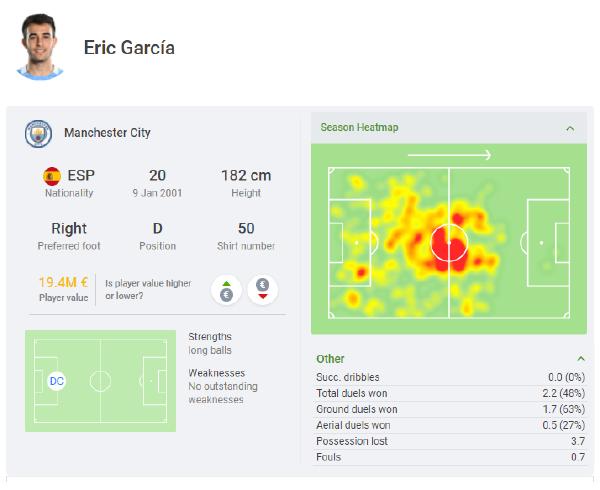The height and width of the screenshot is (490, 600).
Task: Click the shirt number 50
Action: 246,228
